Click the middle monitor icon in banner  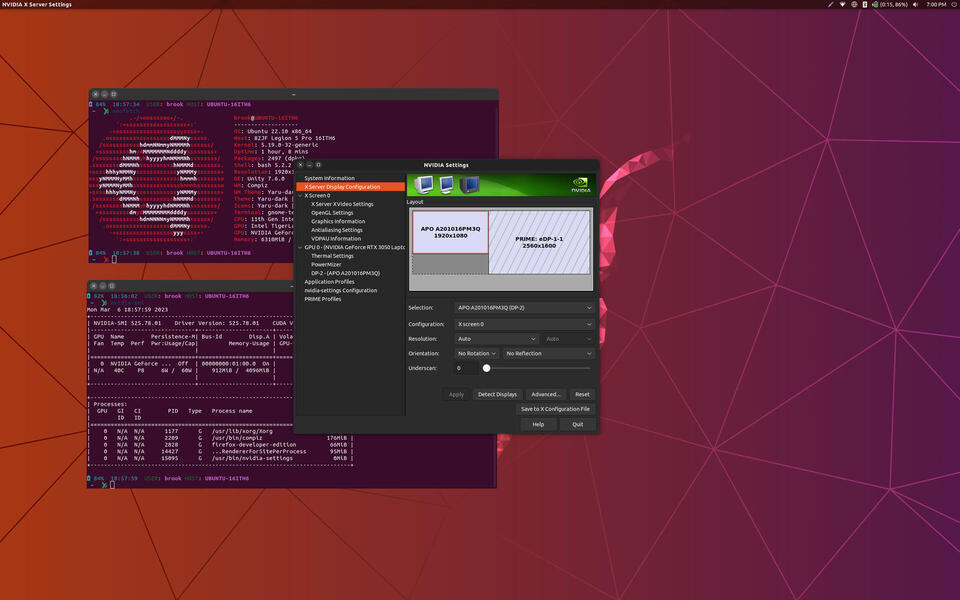[x=446, y=184]
